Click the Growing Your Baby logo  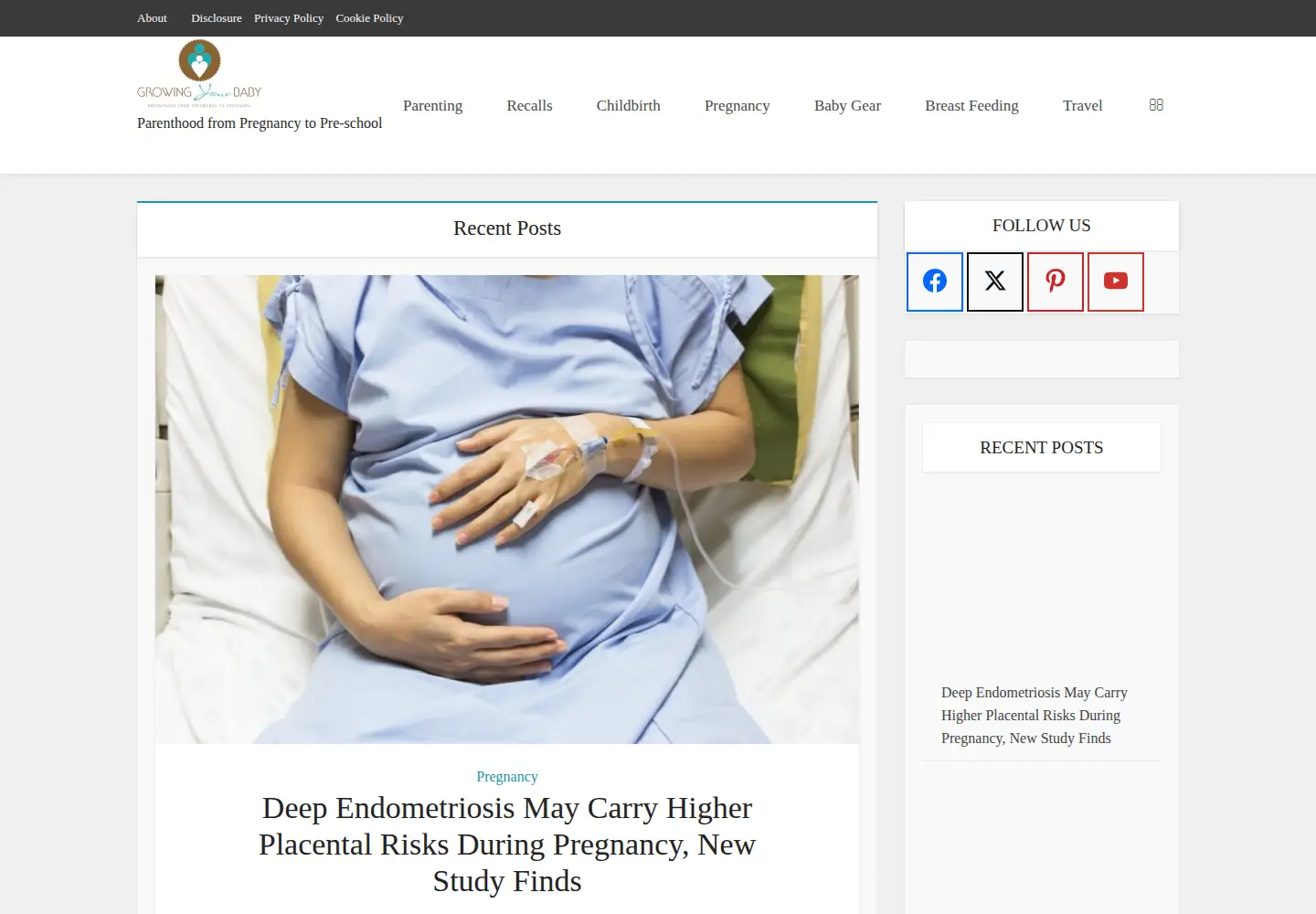click(199, 74)
